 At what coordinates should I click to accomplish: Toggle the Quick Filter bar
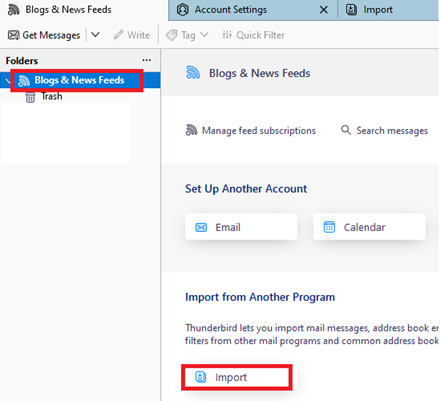[253, 35]
